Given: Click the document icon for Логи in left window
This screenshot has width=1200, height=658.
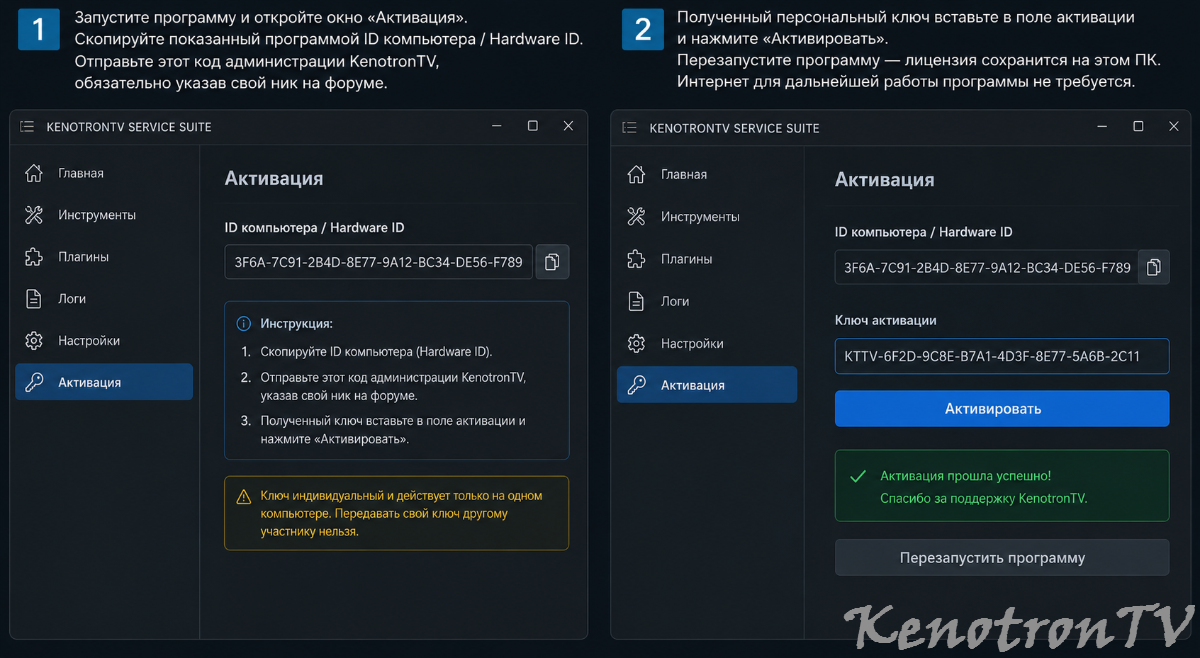Looking at the screenshot, I should [x=34, y=299].
